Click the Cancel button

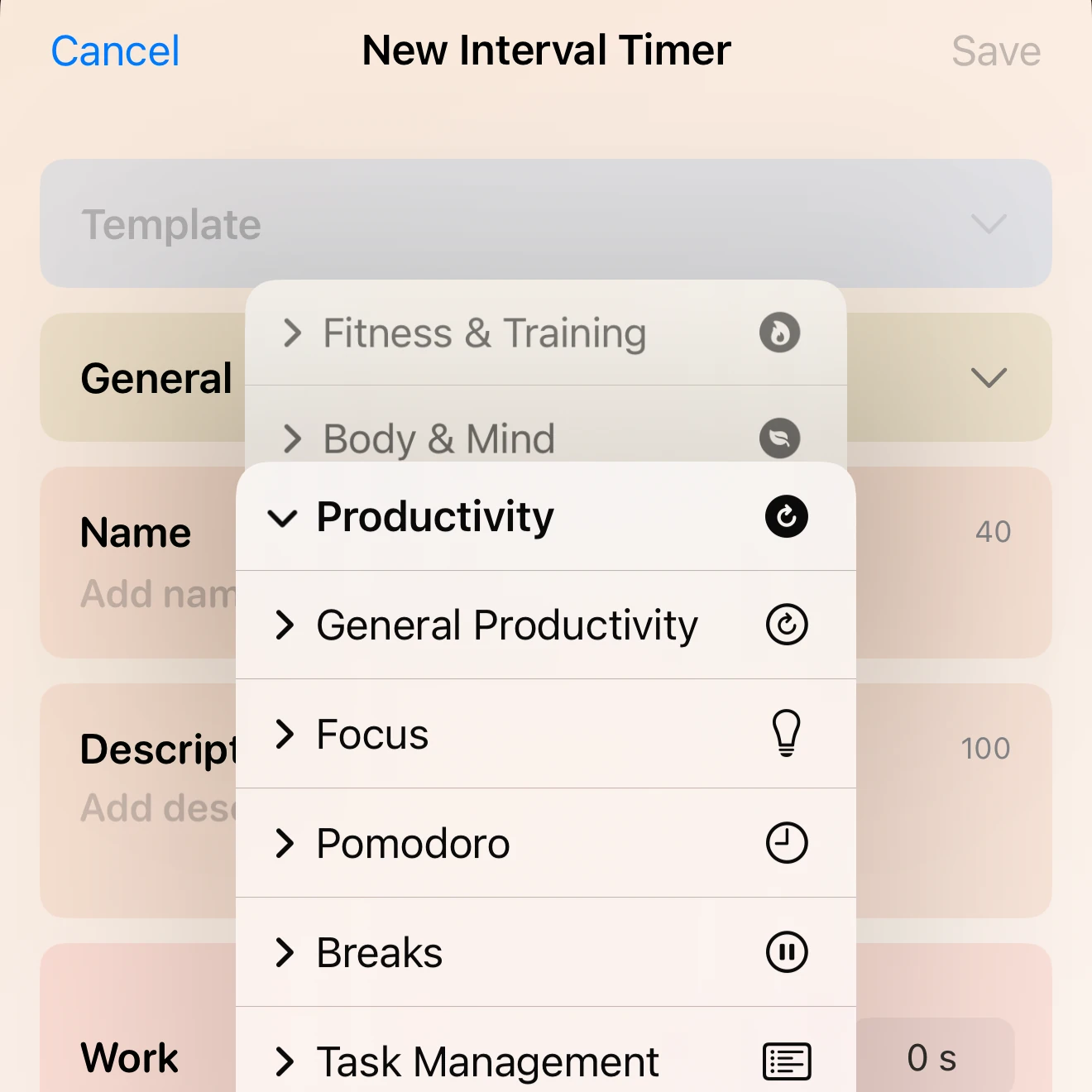pyautogui.click(x=114, y=50)
